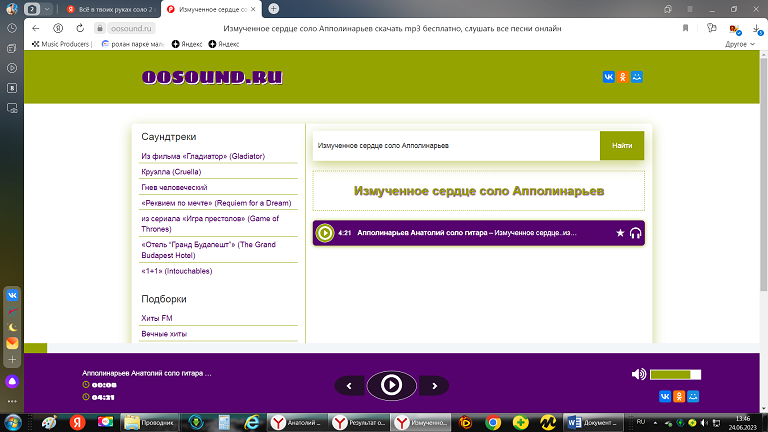Share via the Odnoklassniki icon in the bottom player
The image size is (768, 432).
pyautogui.click(x=679, y=396)
